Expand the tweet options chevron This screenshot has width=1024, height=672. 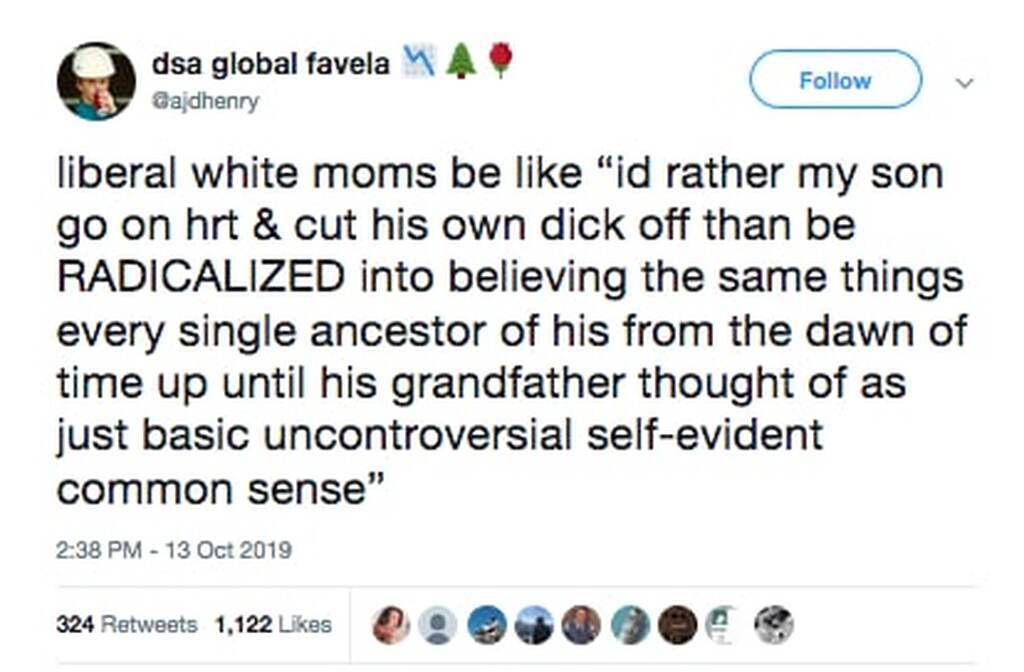pos(965,84)
